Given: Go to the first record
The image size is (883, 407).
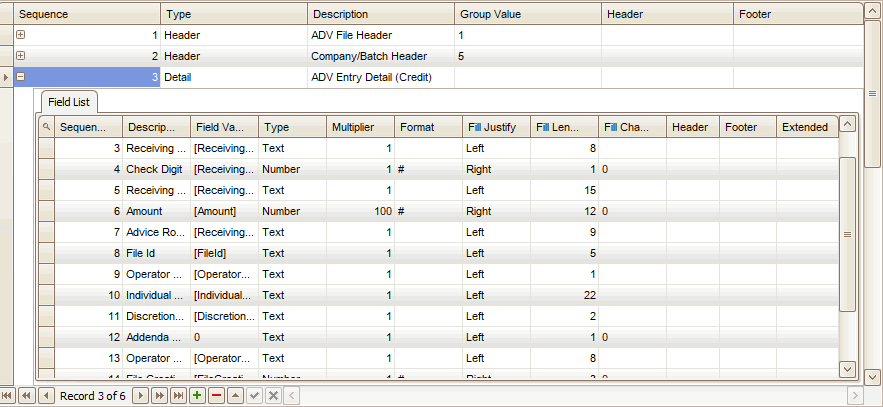Looking at the screenshot, I should [7, 396].
